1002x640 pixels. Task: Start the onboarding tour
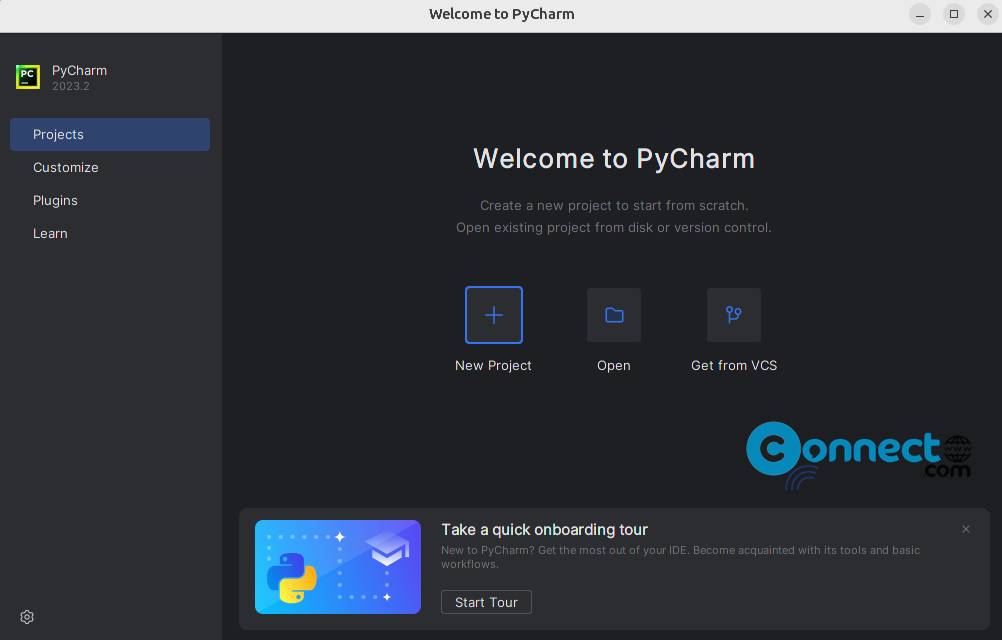(486, 602)
